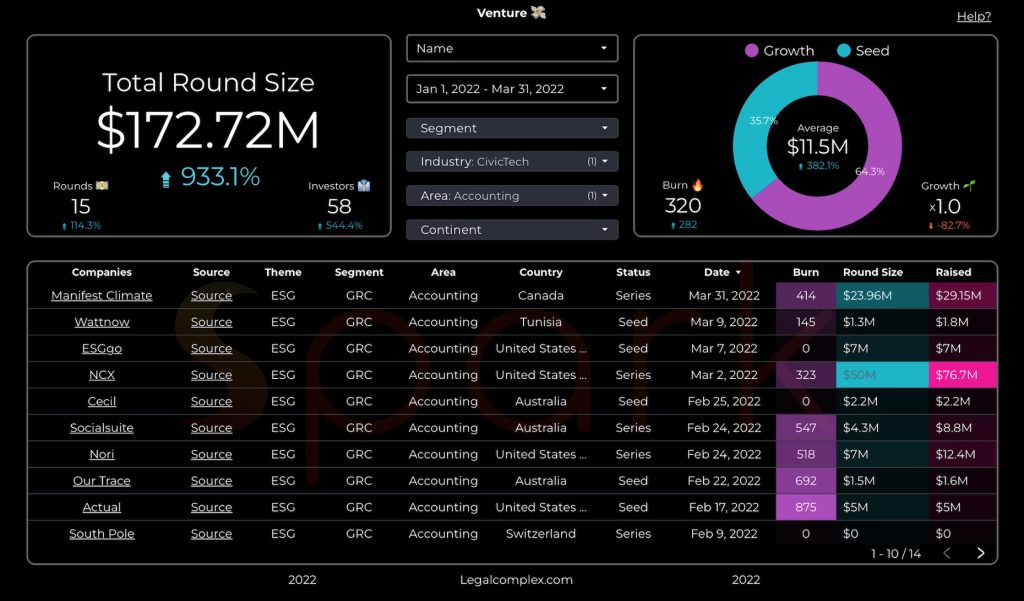Open the Cecil company link

pyautogui.click(x=102, y=401)
